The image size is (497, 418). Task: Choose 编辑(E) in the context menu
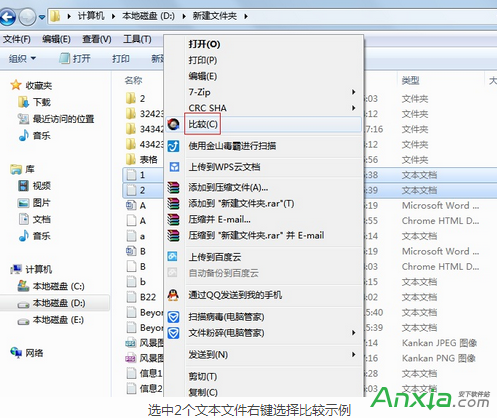(203, 76)
